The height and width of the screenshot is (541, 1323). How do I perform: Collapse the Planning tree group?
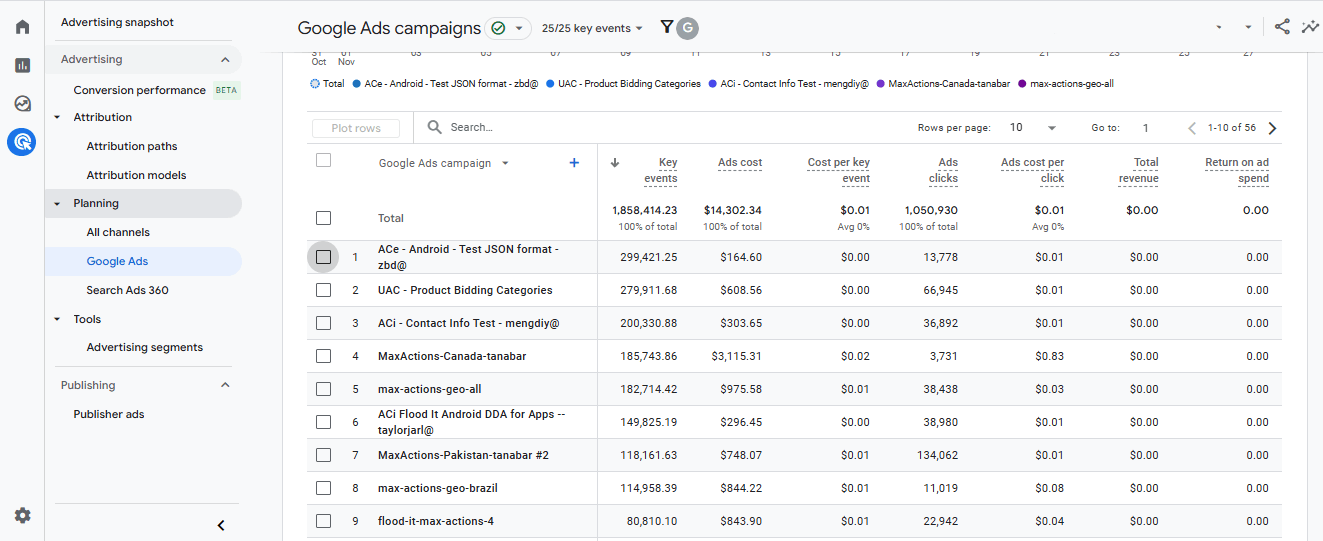57,203
